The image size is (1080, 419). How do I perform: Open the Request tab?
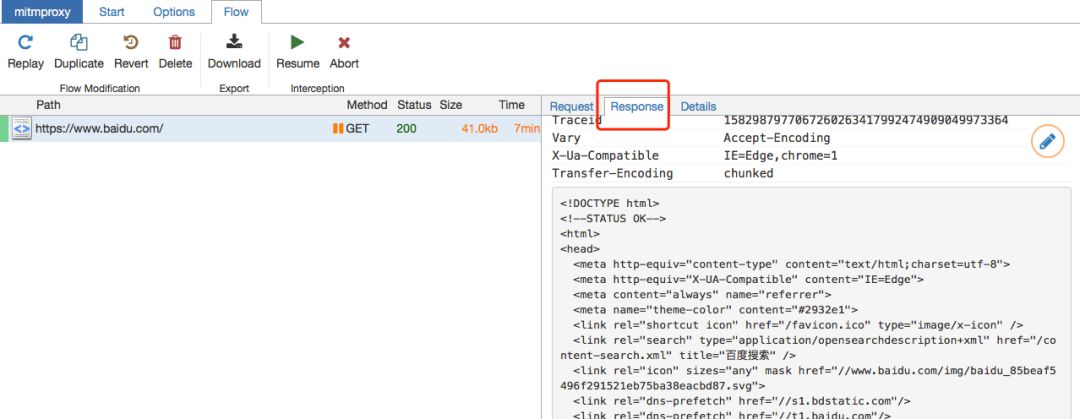[571, 106]
